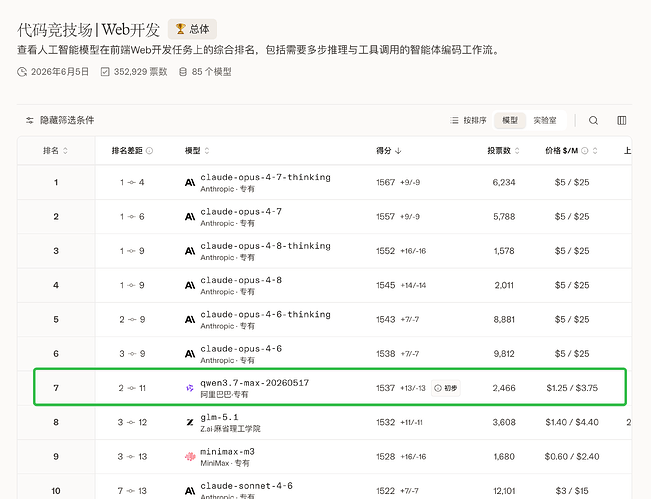
Task: Select price $3 / $15
Action: (572, 491)
